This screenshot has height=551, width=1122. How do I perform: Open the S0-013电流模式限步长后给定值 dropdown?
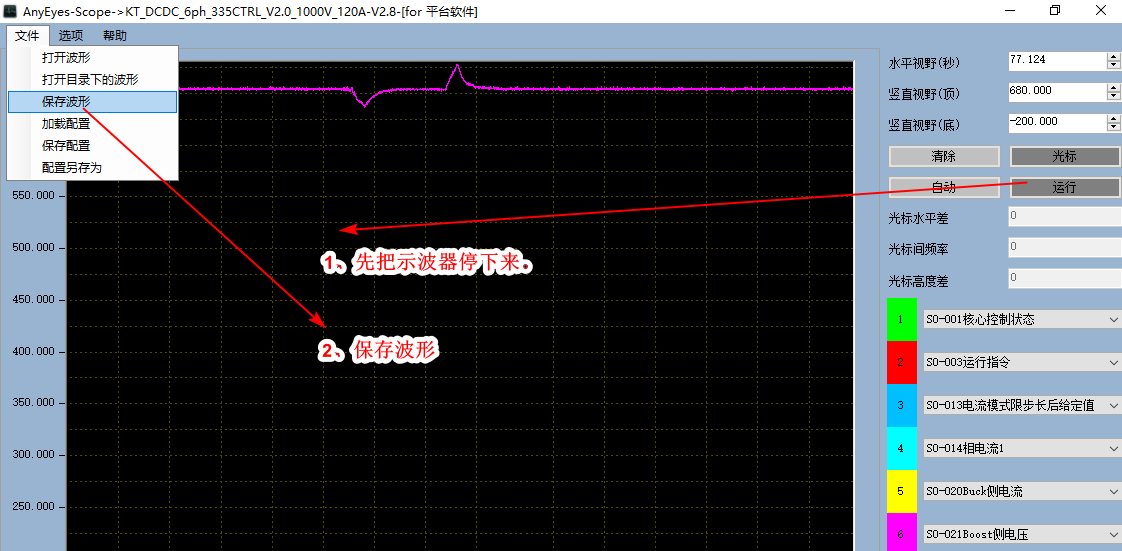[x=1023, y=405]
